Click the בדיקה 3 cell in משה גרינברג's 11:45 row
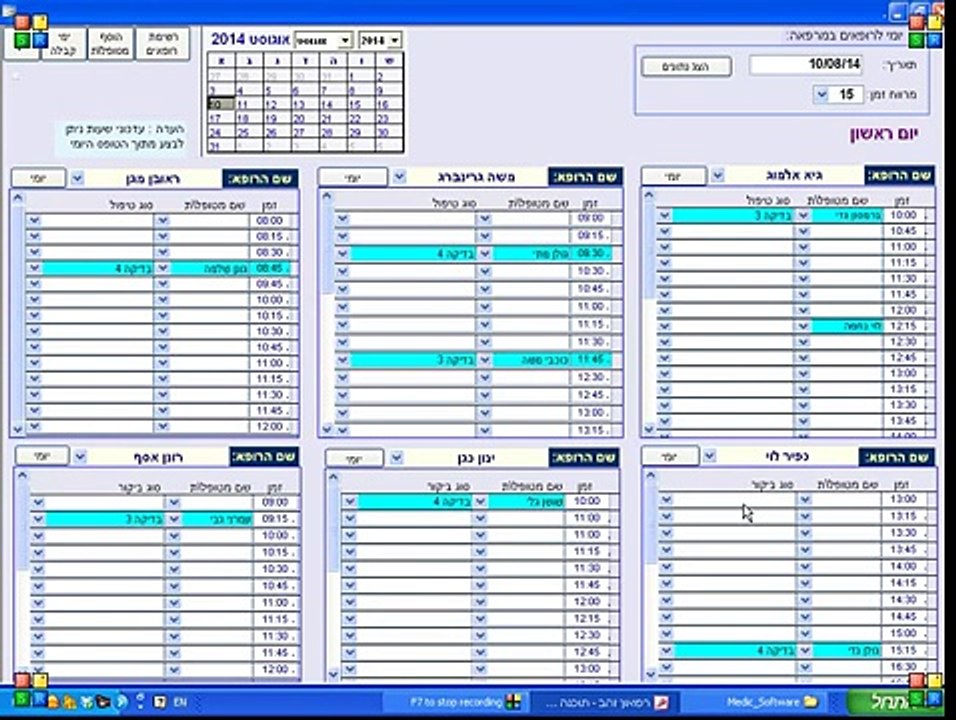 tap(413, 360)
